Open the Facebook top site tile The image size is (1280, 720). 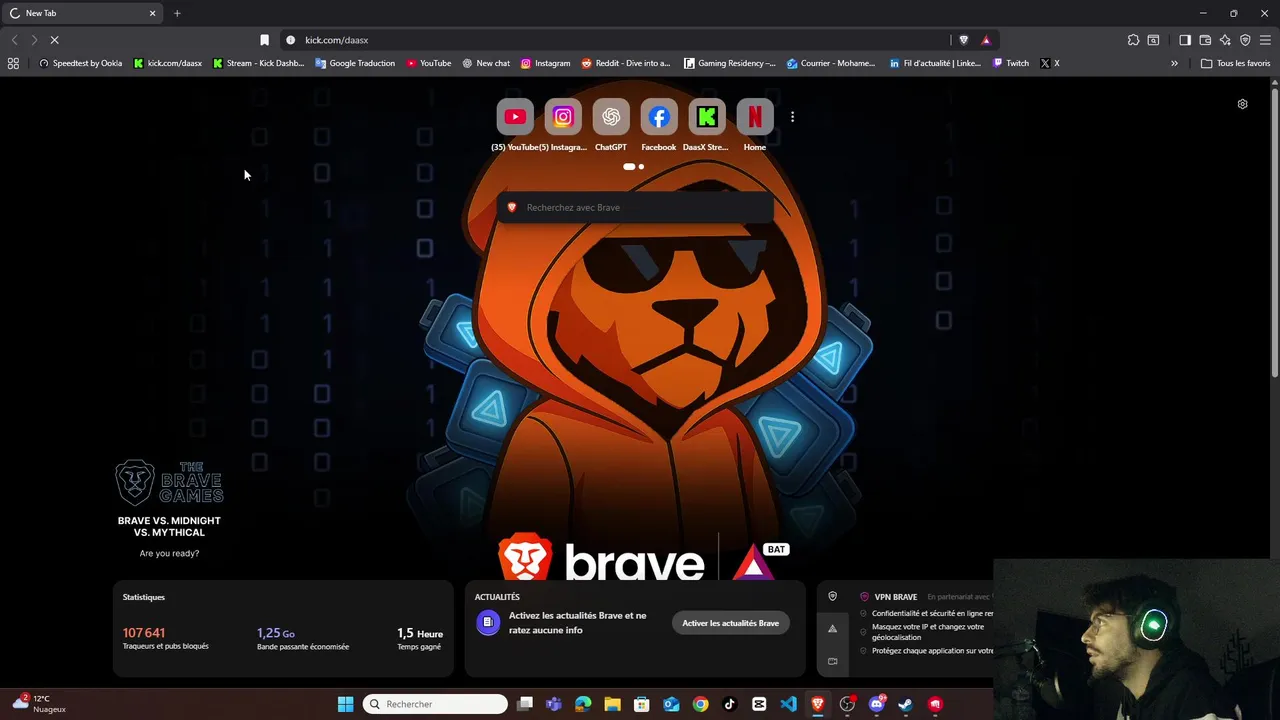point(659,117)
